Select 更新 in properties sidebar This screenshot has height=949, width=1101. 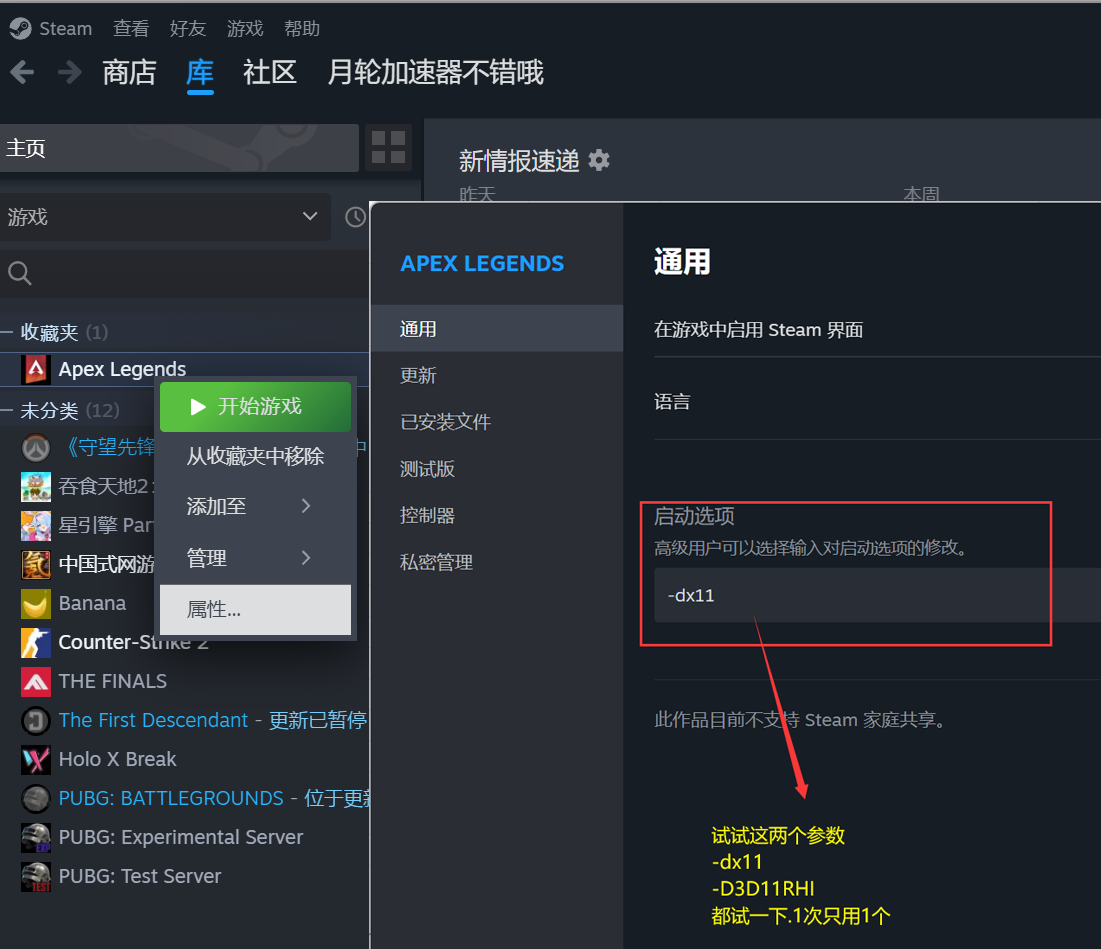pos(497,376)
